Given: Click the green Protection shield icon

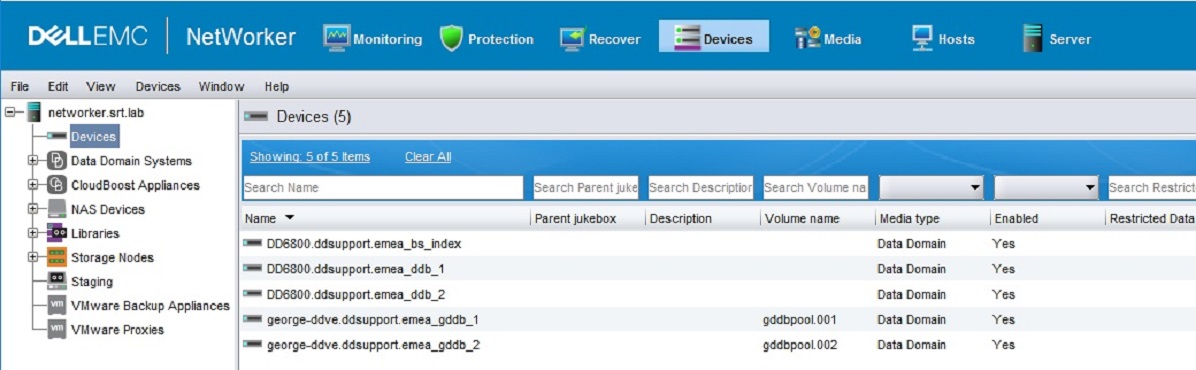Looking at the screenshot, I should [452, 39].
